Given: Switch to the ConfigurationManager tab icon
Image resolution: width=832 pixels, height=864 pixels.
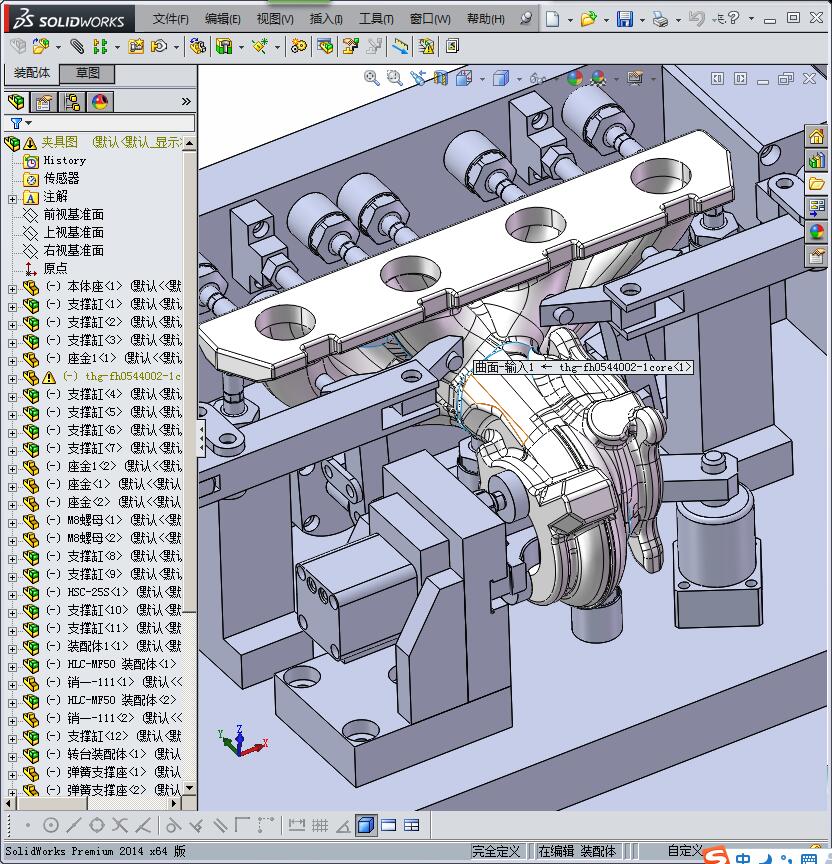Looking at the screenshot, I should [x=72, y=102].
